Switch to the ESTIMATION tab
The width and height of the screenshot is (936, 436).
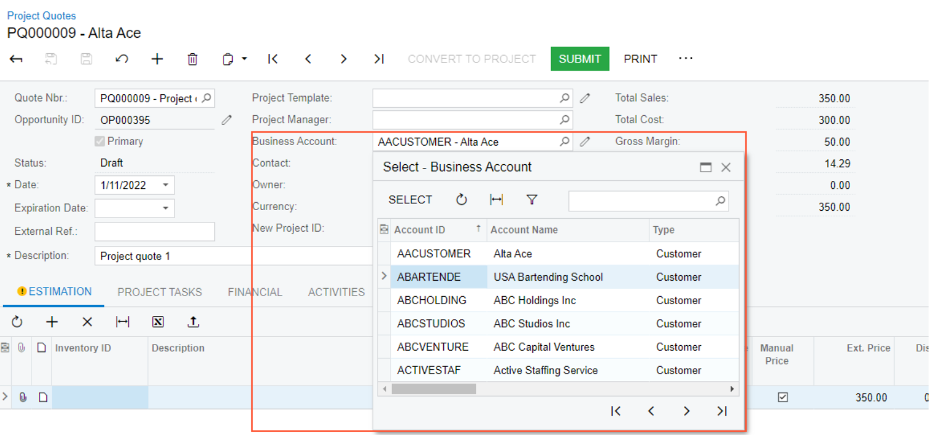54,291
